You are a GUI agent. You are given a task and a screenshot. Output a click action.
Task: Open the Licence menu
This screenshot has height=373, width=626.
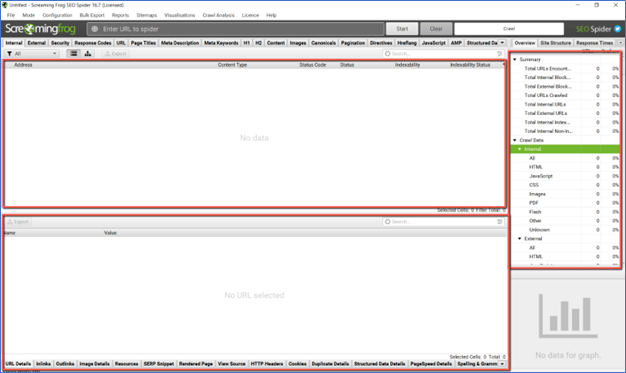click(x=250, y=15)
